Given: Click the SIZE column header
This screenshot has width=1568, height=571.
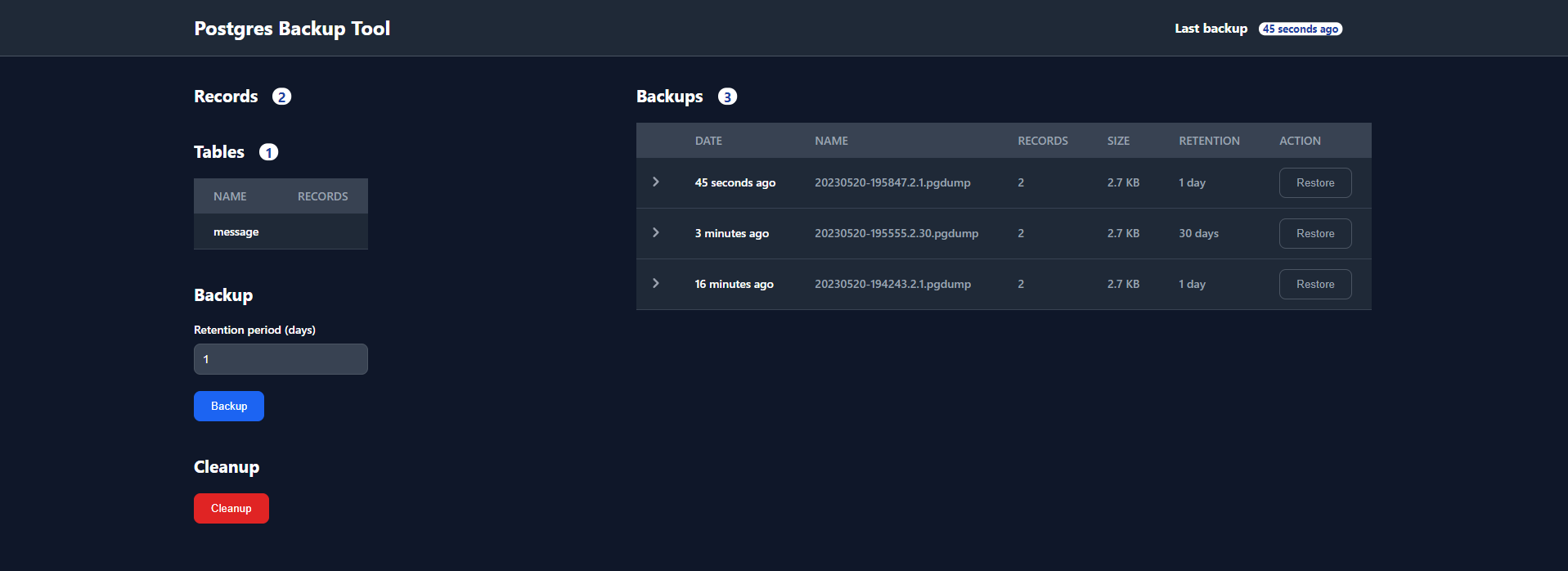Looking at the screenshot, I should point(1118,141).
